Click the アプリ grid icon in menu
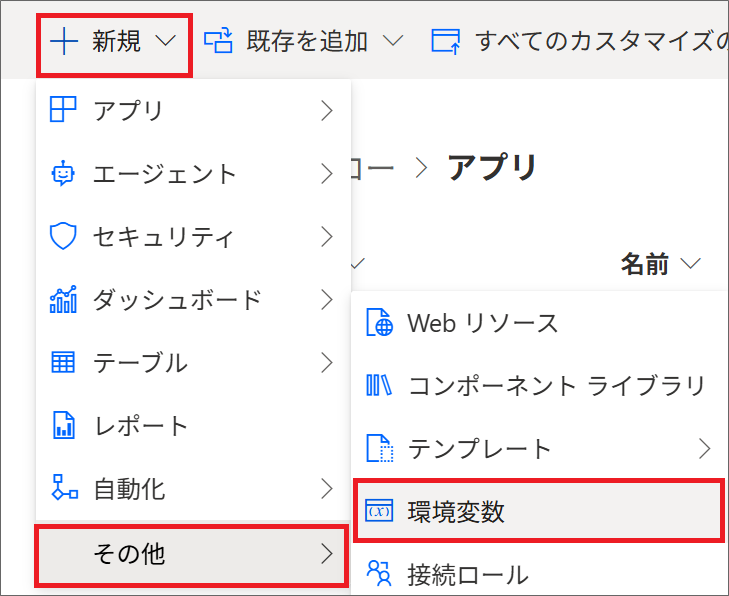This screenshot has height=596, width=729. point(63,110)
